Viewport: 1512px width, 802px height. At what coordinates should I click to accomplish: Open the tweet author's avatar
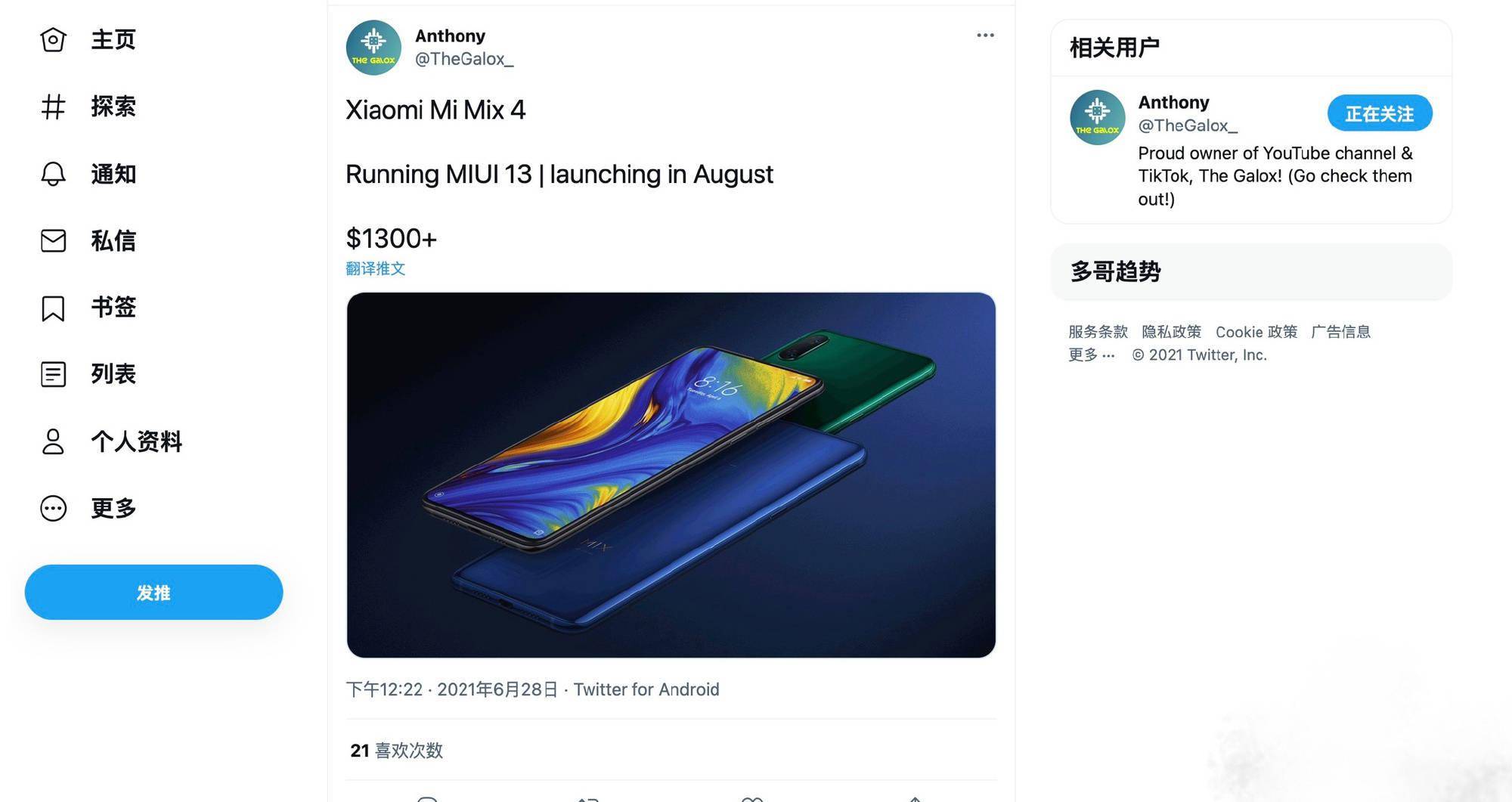pyautogui.click(x=373, y=48)
